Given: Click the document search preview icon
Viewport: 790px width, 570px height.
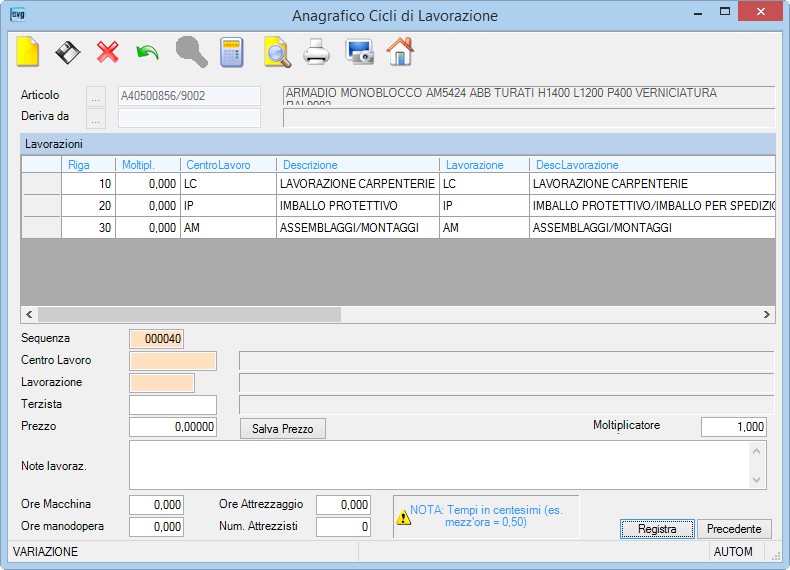Looking at the screenshot, I should (x=277, y=52).
